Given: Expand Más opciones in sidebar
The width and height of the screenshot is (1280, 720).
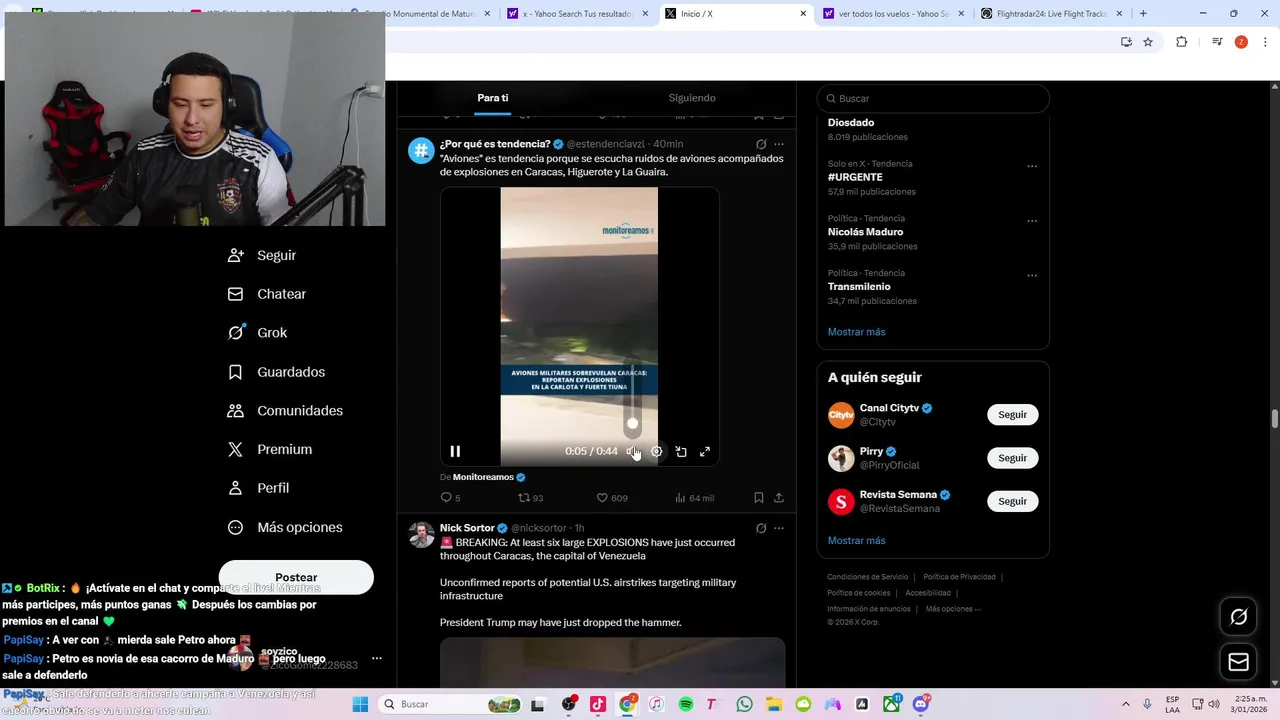Looking at the screenshot, I should pos(286,527).
